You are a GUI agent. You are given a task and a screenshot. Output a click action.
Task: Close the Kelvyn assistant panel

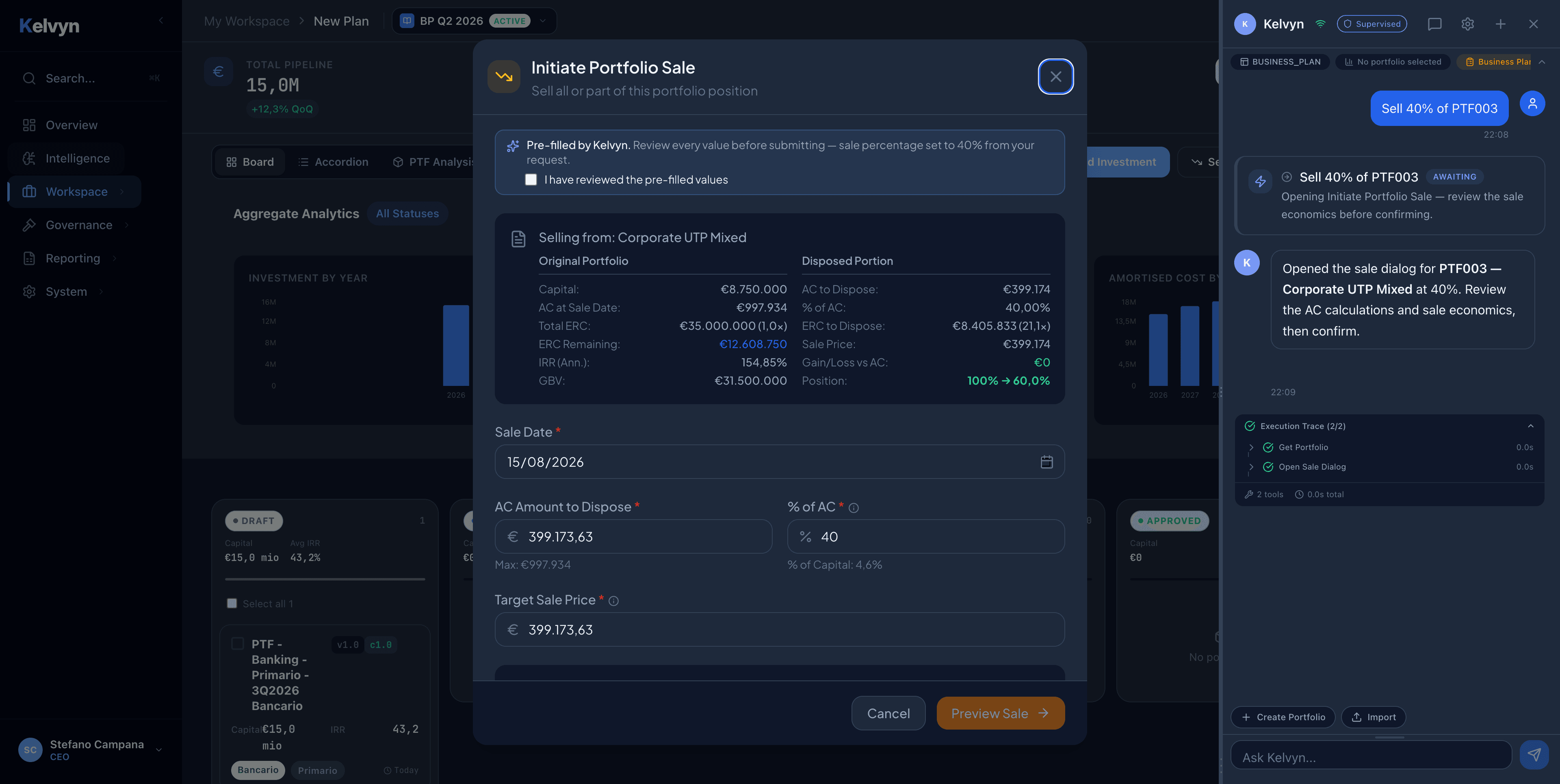1533,24
